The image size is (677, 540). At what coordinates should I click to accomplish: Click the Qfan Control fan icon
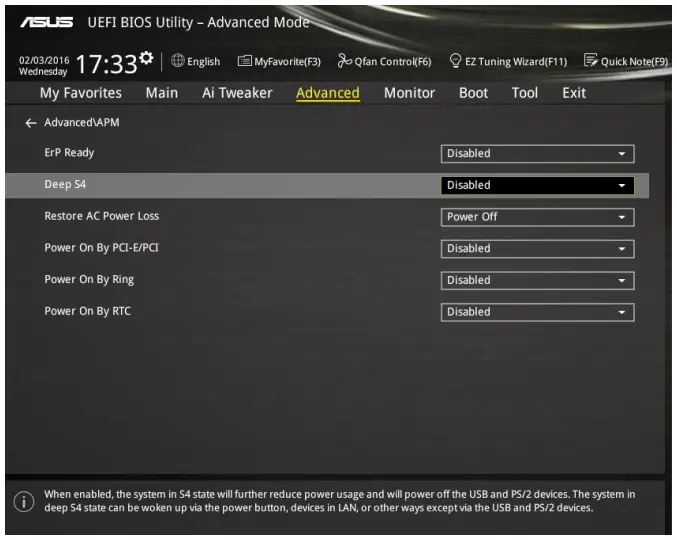click(x=344, y=61)
